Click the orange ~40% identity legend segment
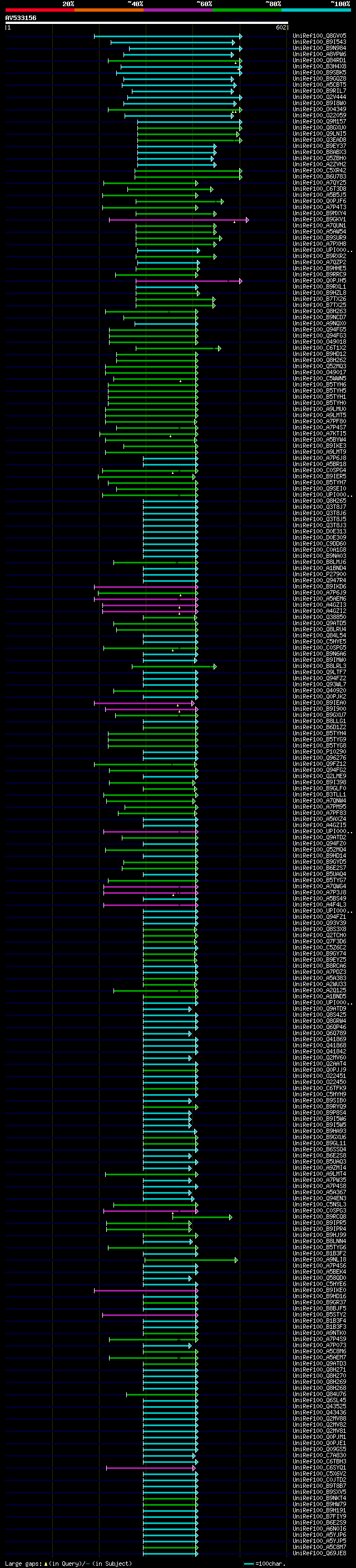Image resolution: width=356 pixels, height=1568 pixels. click(x=109, y=10)
